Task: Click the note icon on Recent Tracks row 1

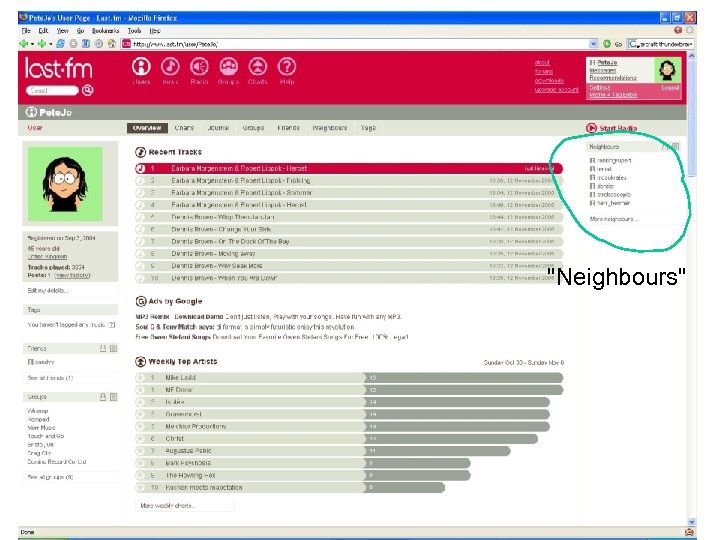Action: click(x=141, y=169)
